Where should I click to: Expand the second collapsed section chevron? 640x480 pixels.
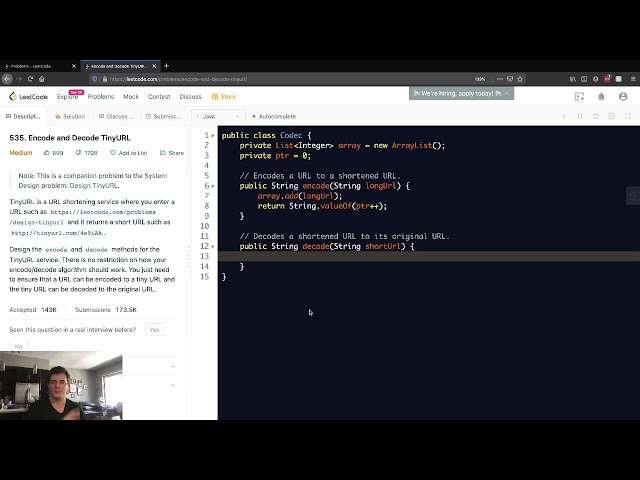click(x=173, y=385)
